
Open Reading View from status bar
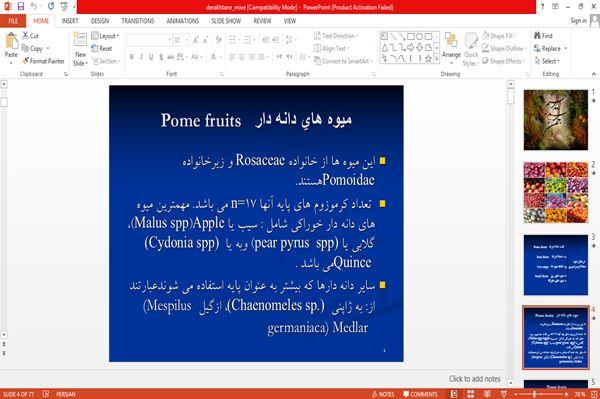coord(487,394)
